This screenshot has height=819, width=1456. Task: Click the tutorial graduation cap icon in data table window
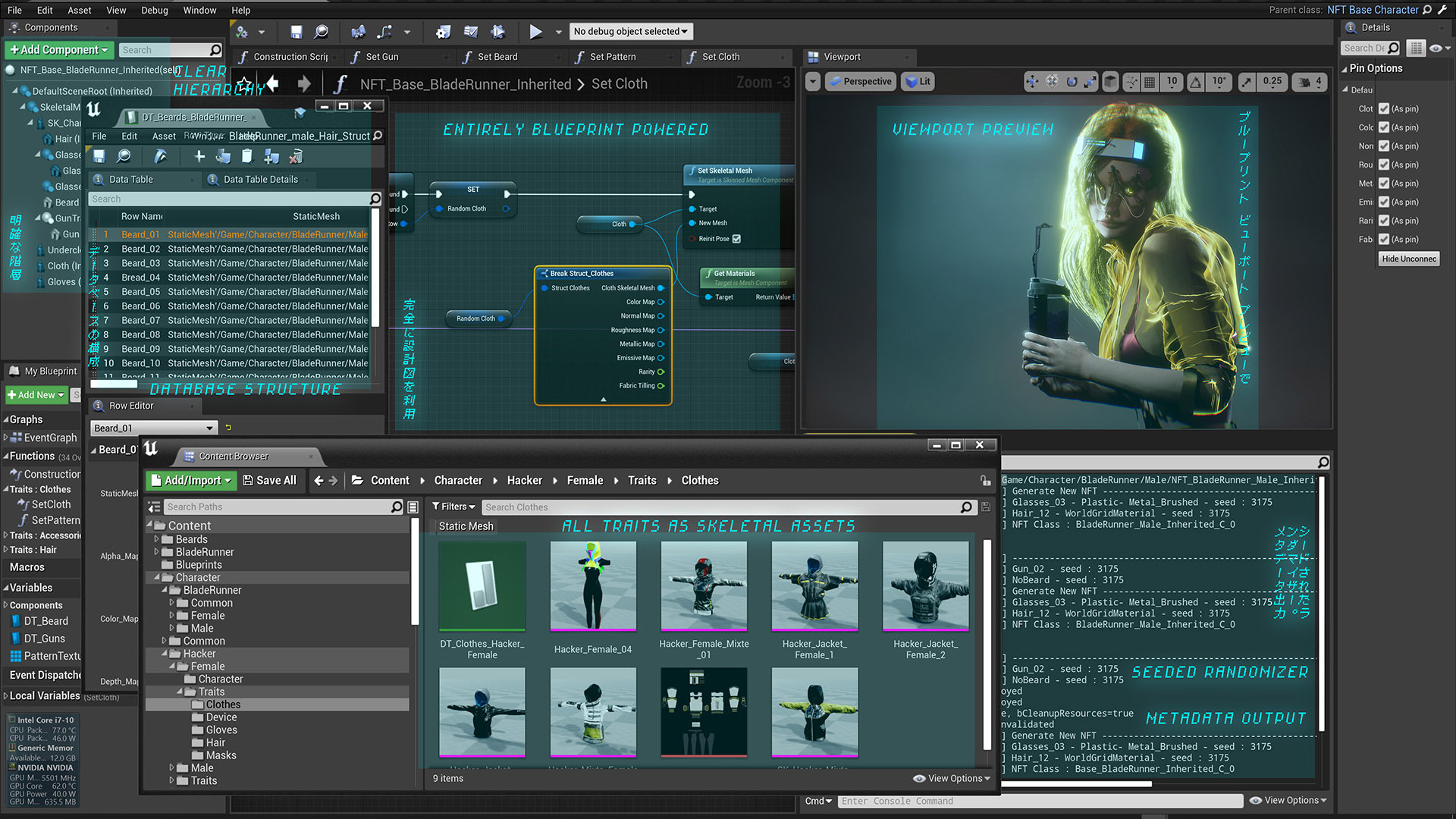tap(300, 112)
